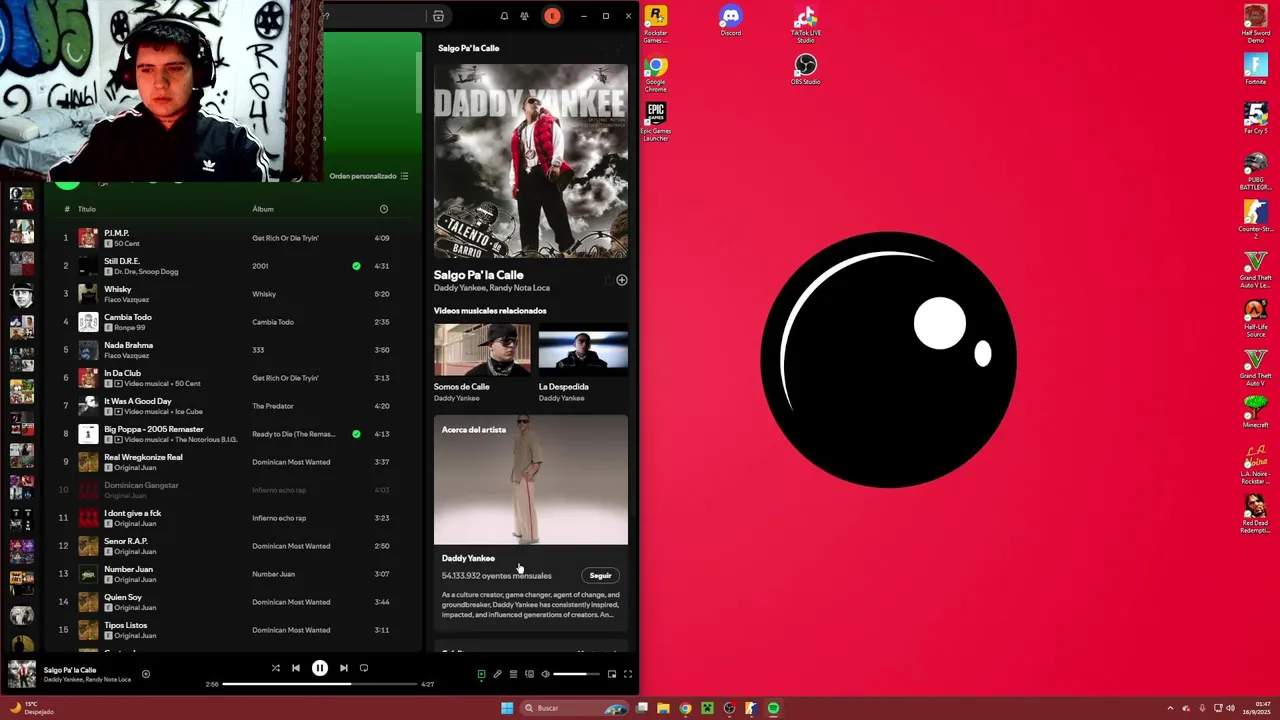The height and width of the screenshot is (720, 1280).
Task: Select the Tipos Listos track row
Action: [x=230, y=630]
